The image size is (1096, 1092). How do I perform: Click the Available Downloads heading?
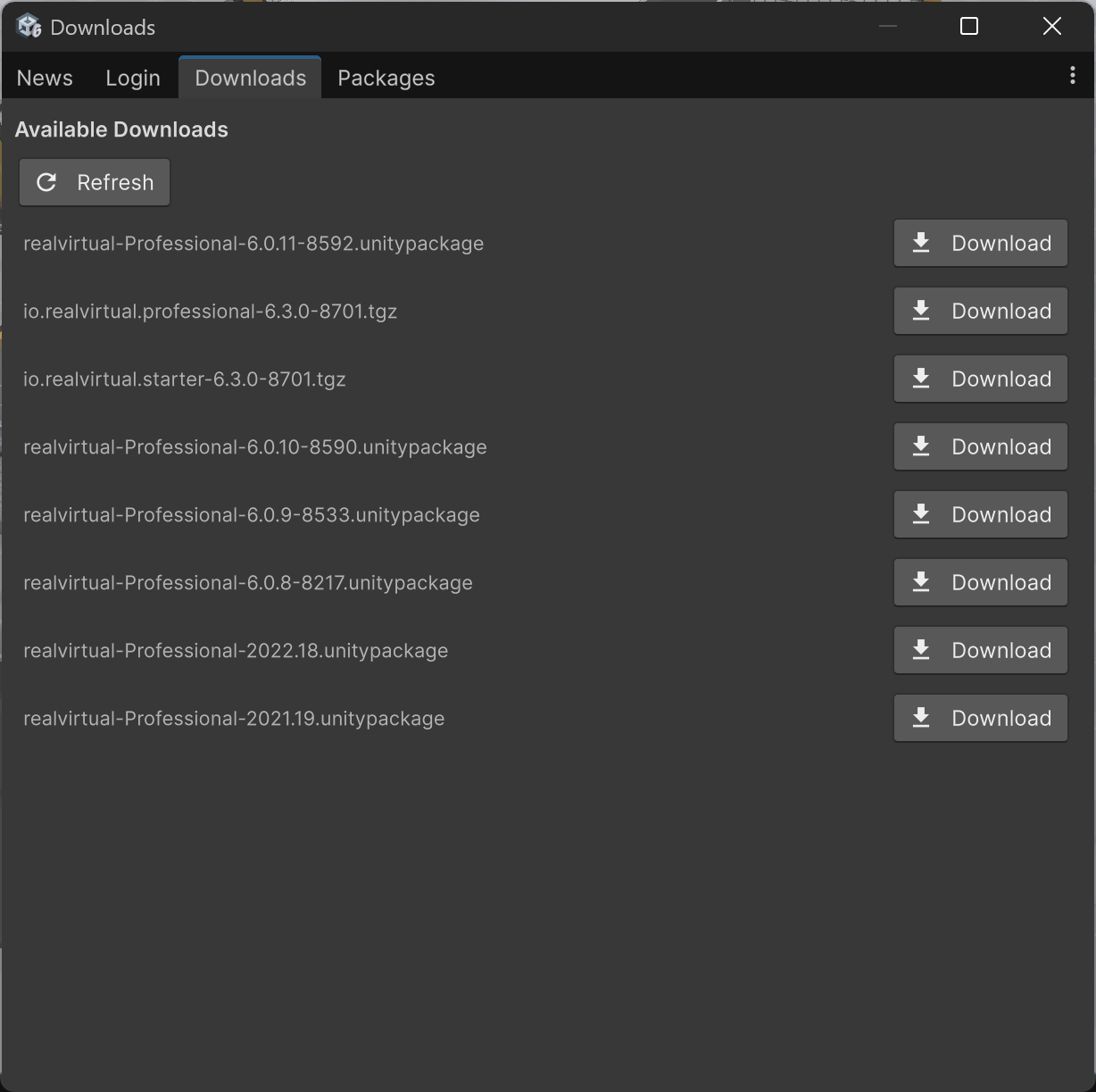coord(121,130)
